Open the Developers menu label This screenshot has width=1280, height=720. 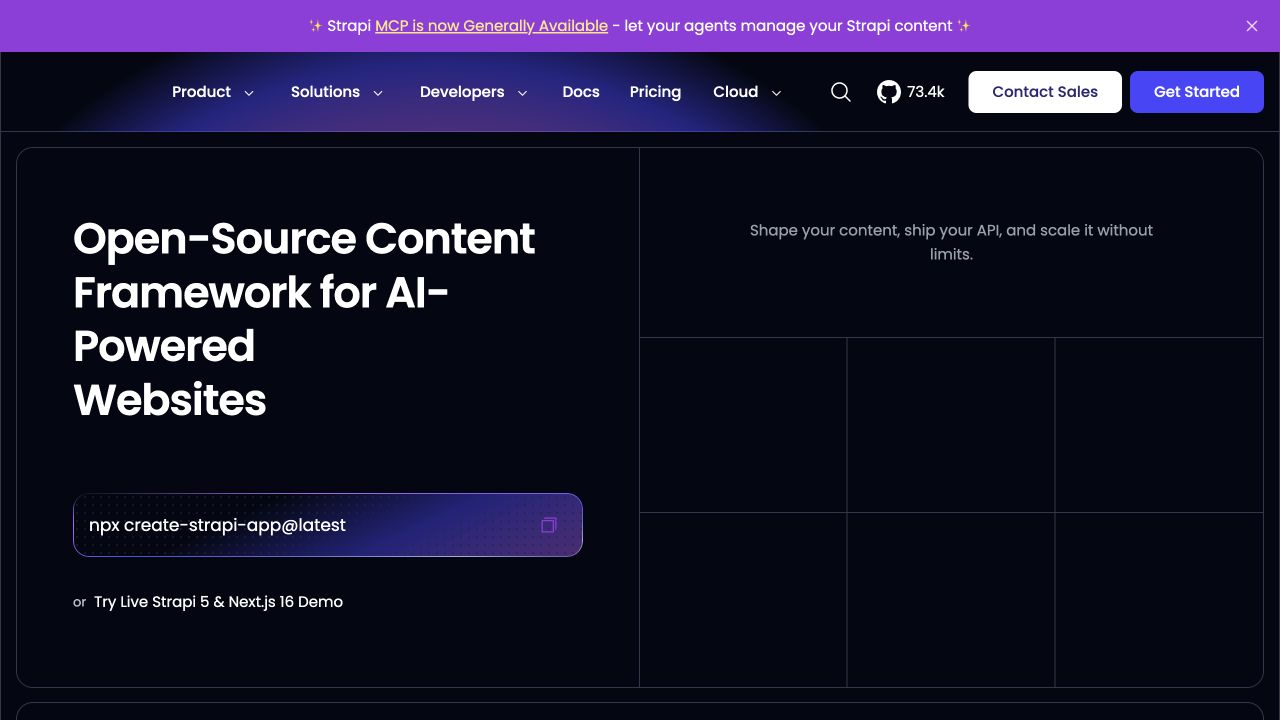click(x=462, y=92)
